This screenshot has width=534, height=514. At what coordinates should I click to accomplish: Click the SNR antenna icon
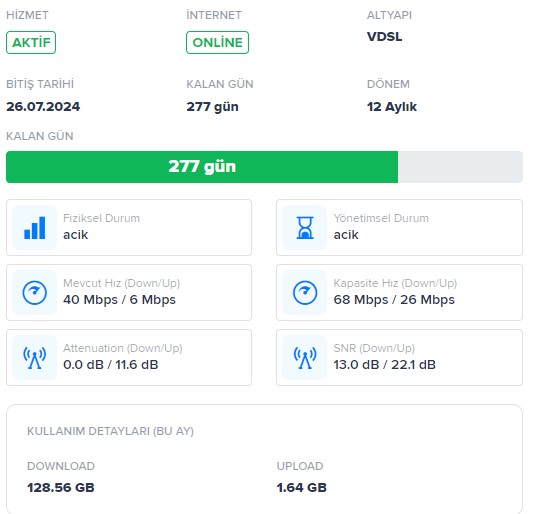[x=305, y=358]
